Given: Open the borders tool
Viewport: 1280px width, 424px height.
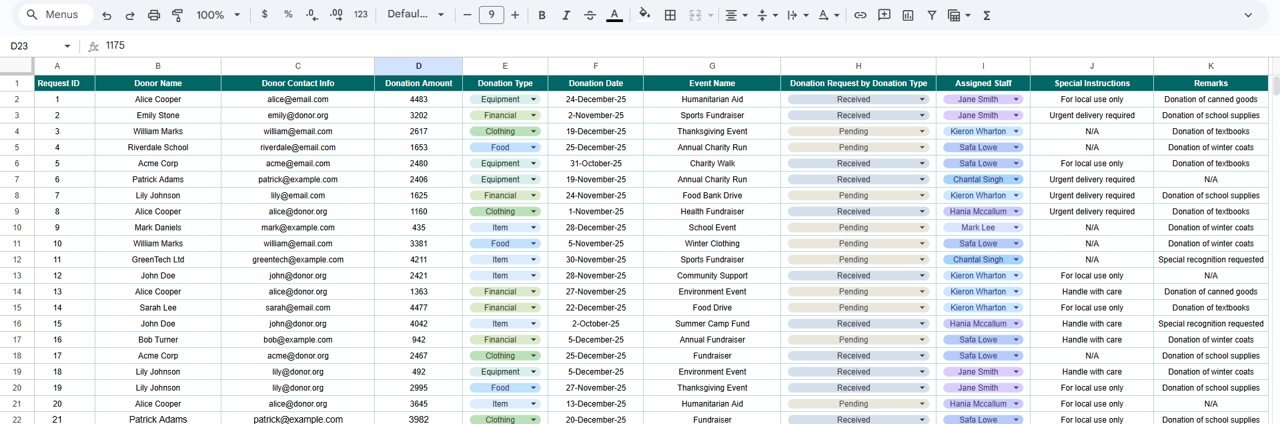Looking at the screenshot, I should point(670,15).
